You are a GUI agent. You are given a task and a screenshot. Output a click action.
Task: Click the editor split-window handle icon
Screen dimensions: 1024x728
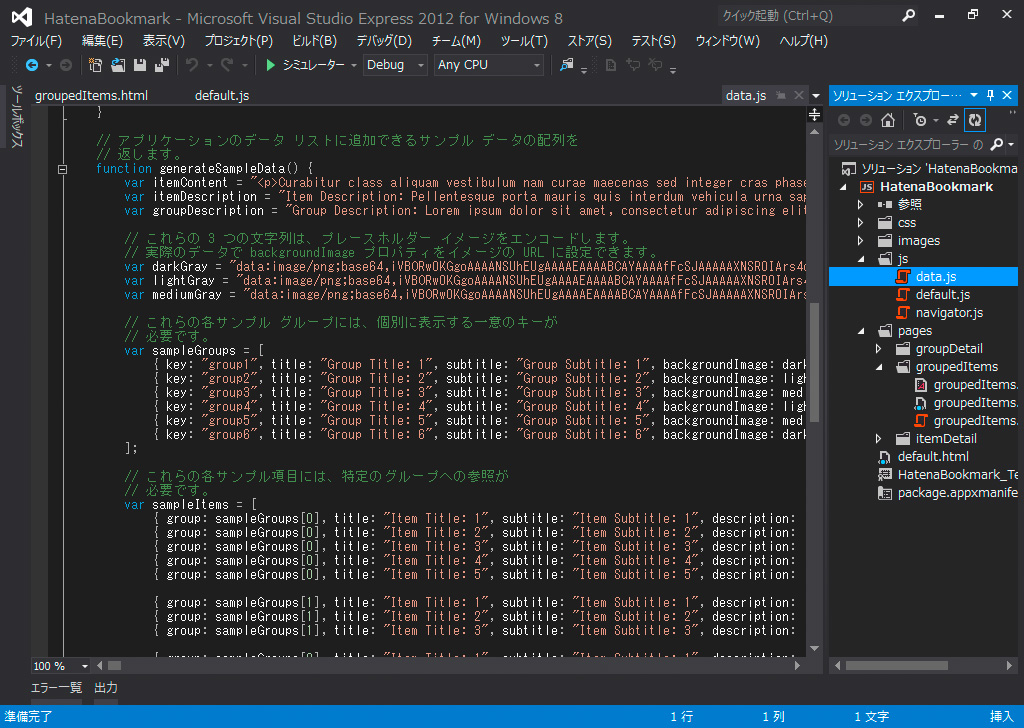[x=814, y=115]
